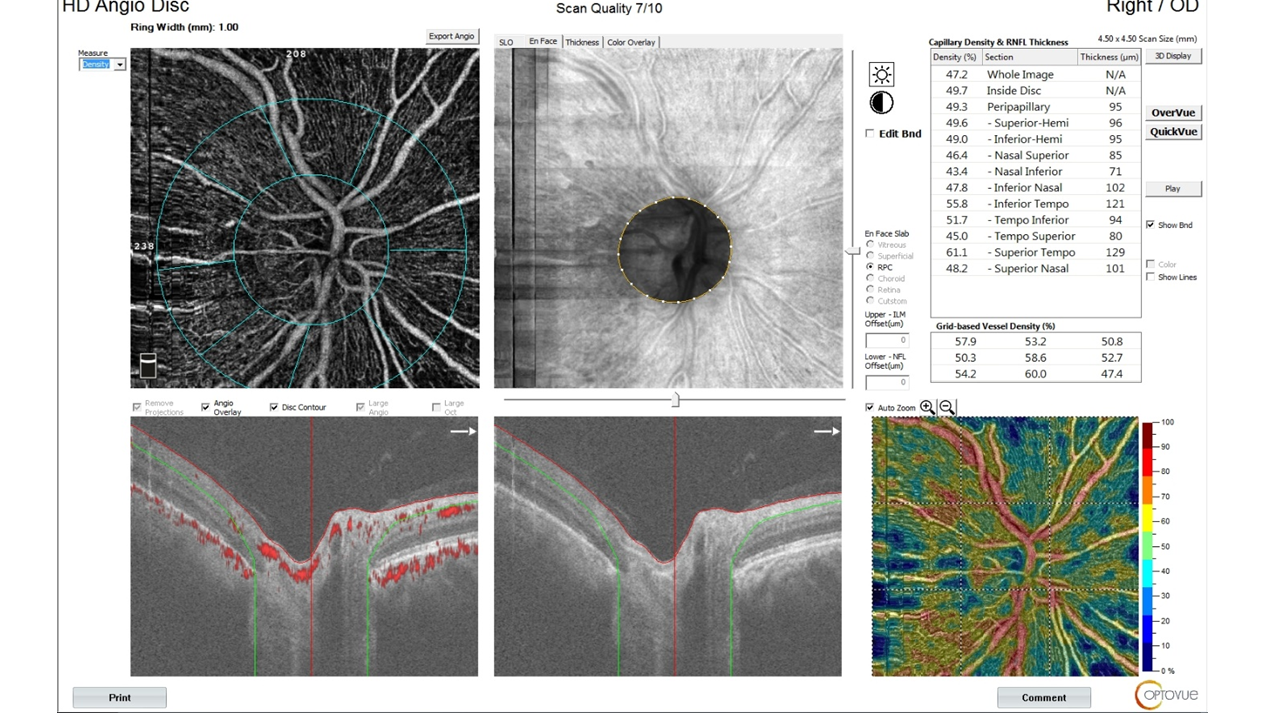1280x720 pixels.
Task: Select the Tempo Inferior row
Action: 1036,219
